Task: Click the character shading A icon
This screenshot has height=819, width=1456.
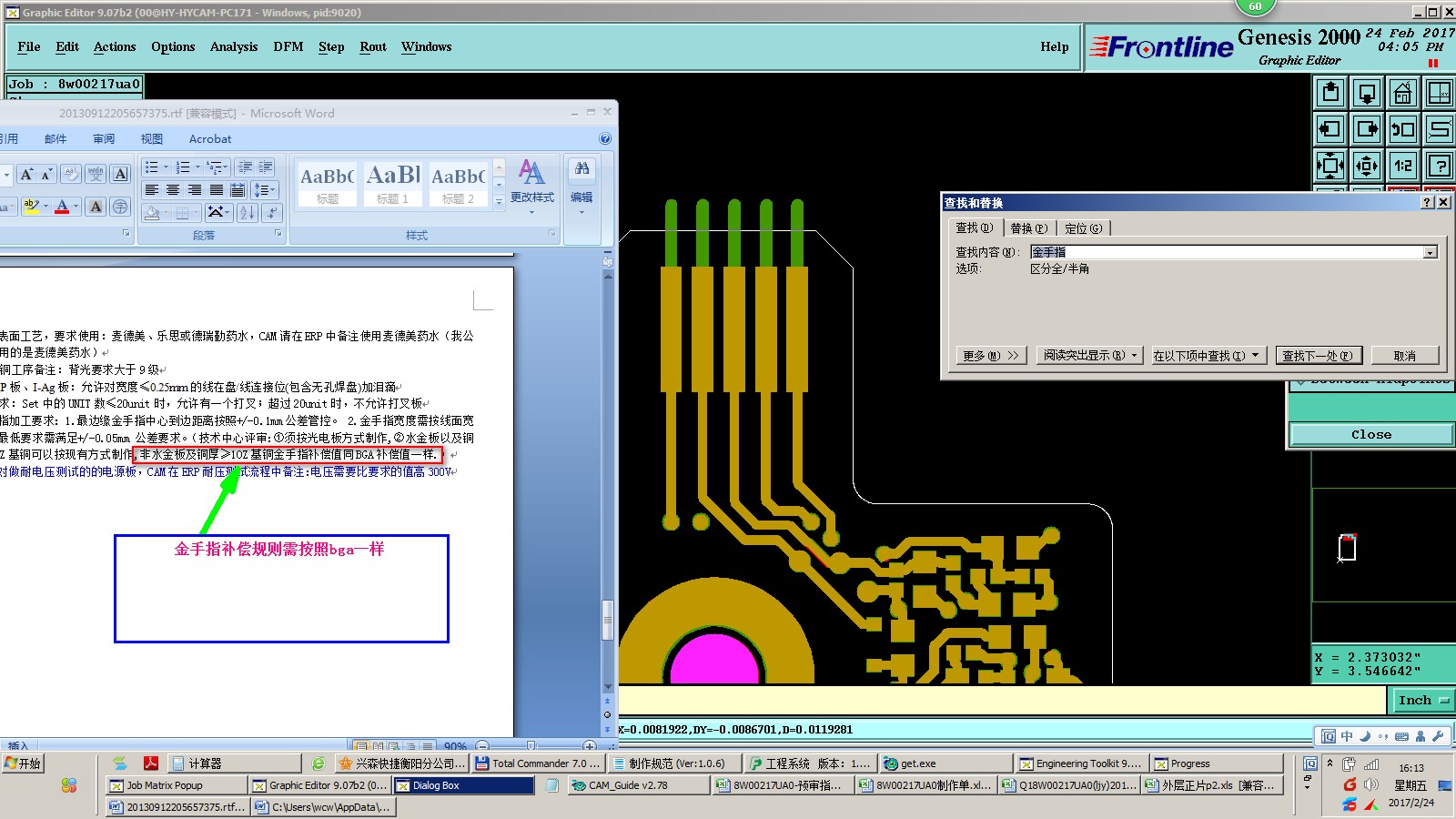Action: (96, 207)
